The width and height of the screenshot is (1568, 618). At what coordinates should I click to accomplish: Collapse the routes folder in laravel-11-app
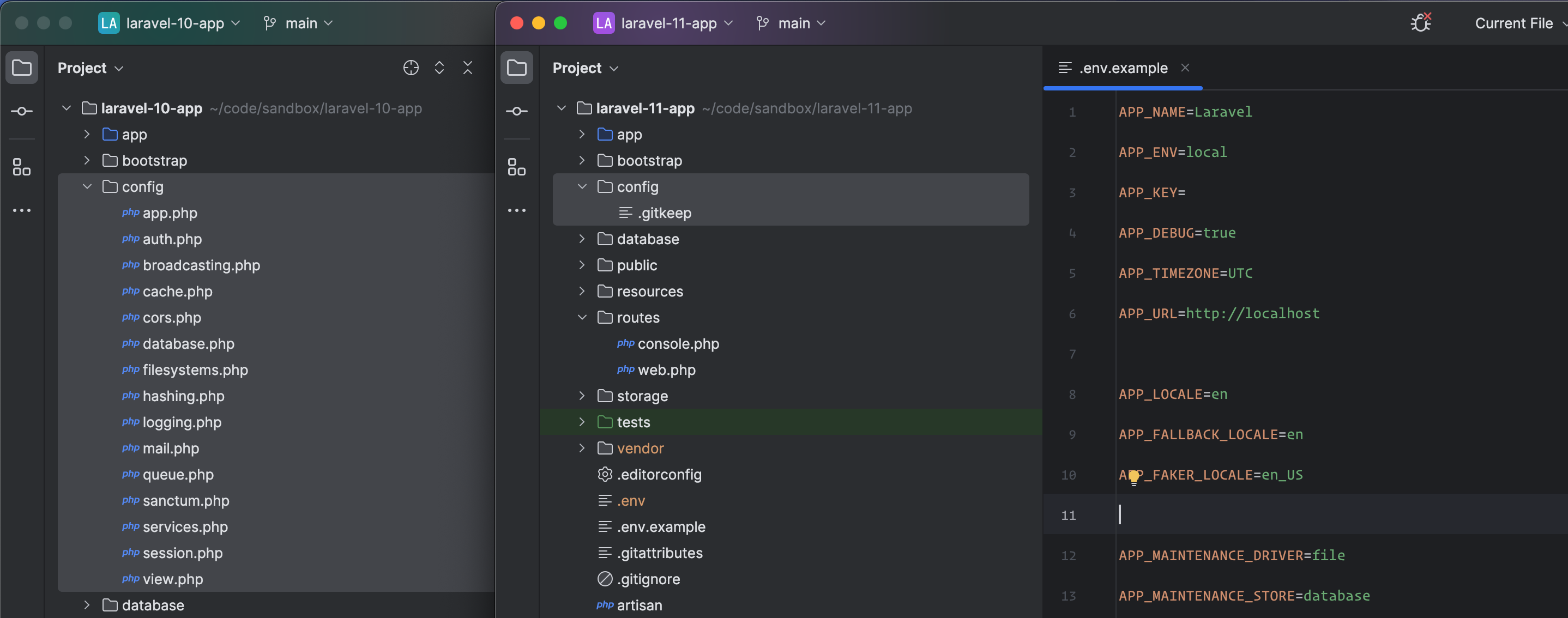[582, 318]
